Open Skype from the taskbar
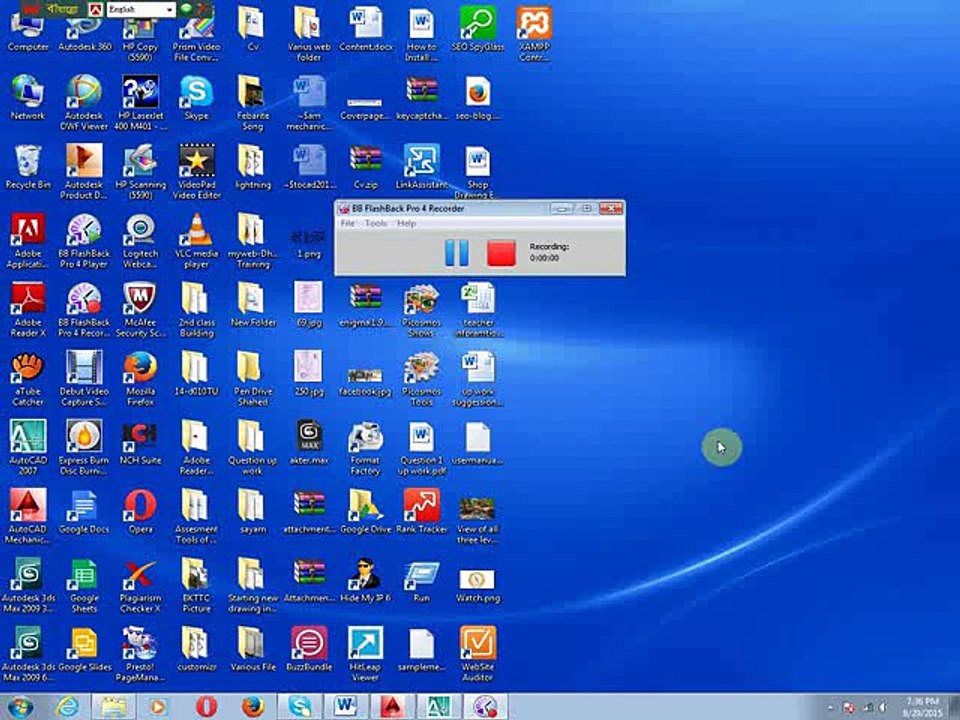960x720 pixels. pyautogui.click(x=299, y=707)
